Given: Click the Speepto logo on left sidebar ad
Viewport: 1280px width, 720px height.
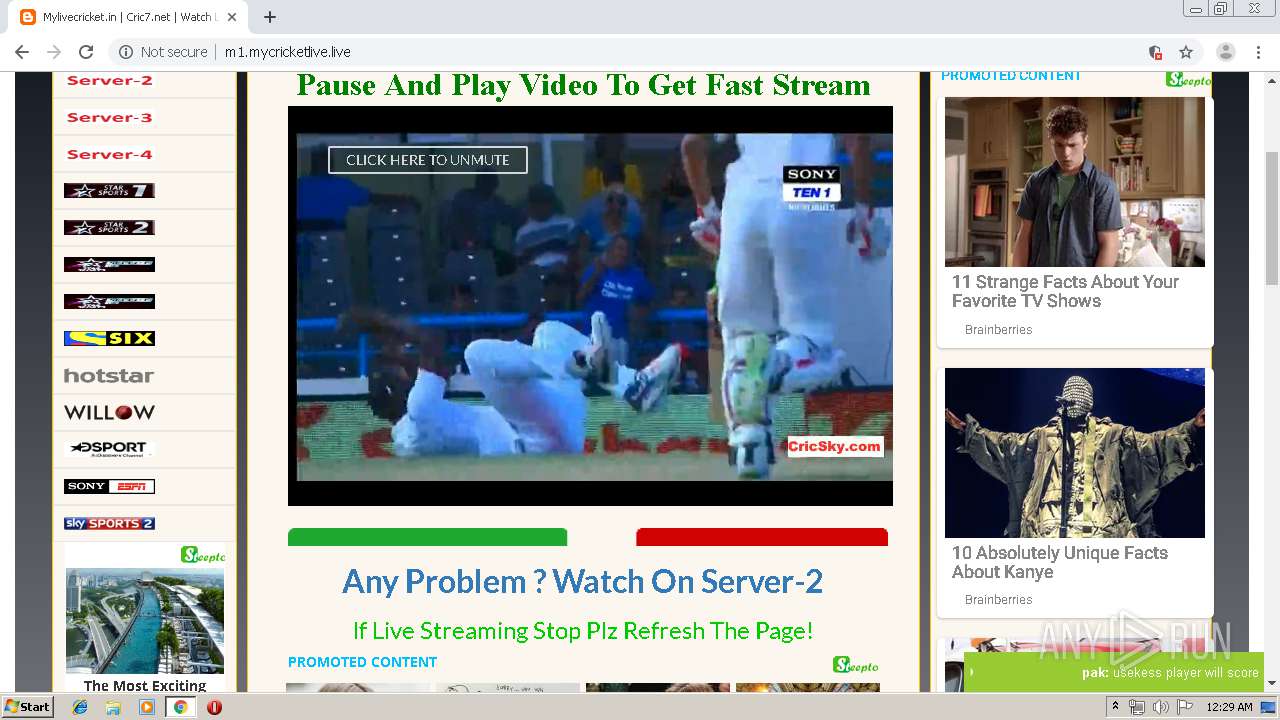Looking at the screenshot, I should click(203, 554).
